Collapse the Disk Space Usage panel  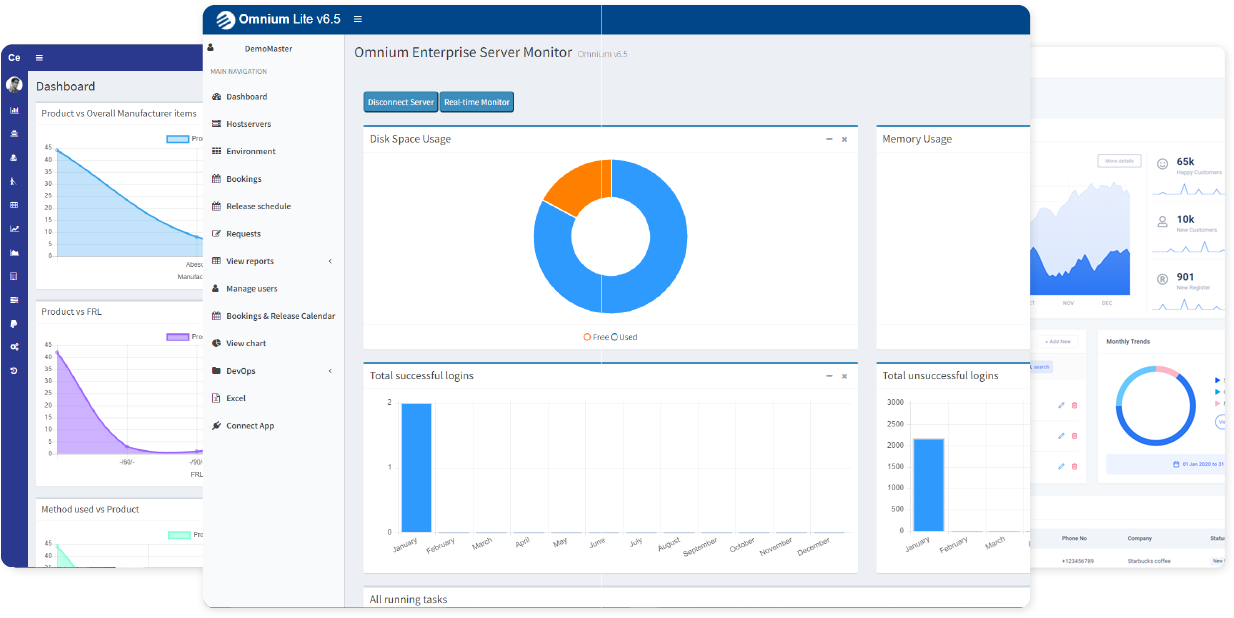coord(829,139)
